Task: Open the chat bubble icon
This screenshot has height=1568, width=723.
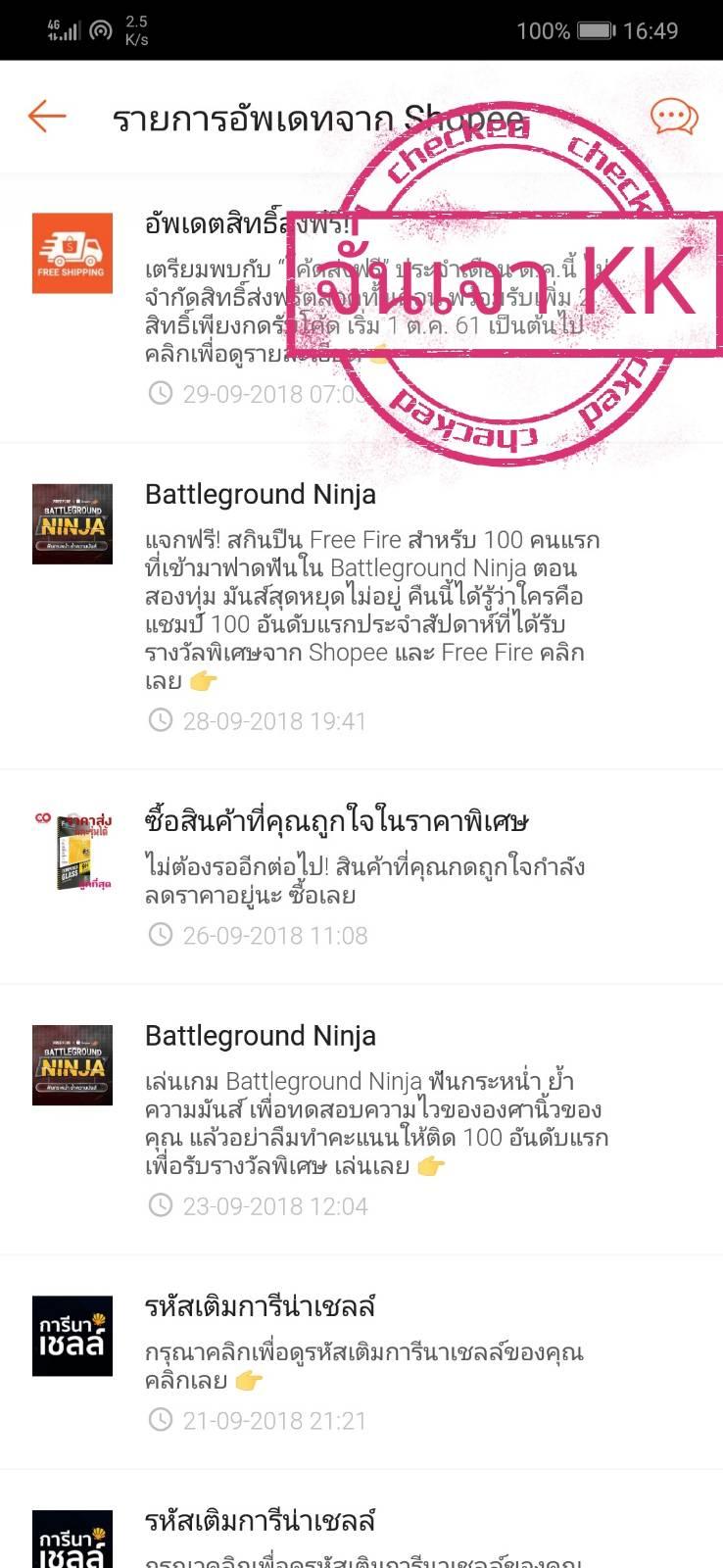Action: [x=674, y=118]
